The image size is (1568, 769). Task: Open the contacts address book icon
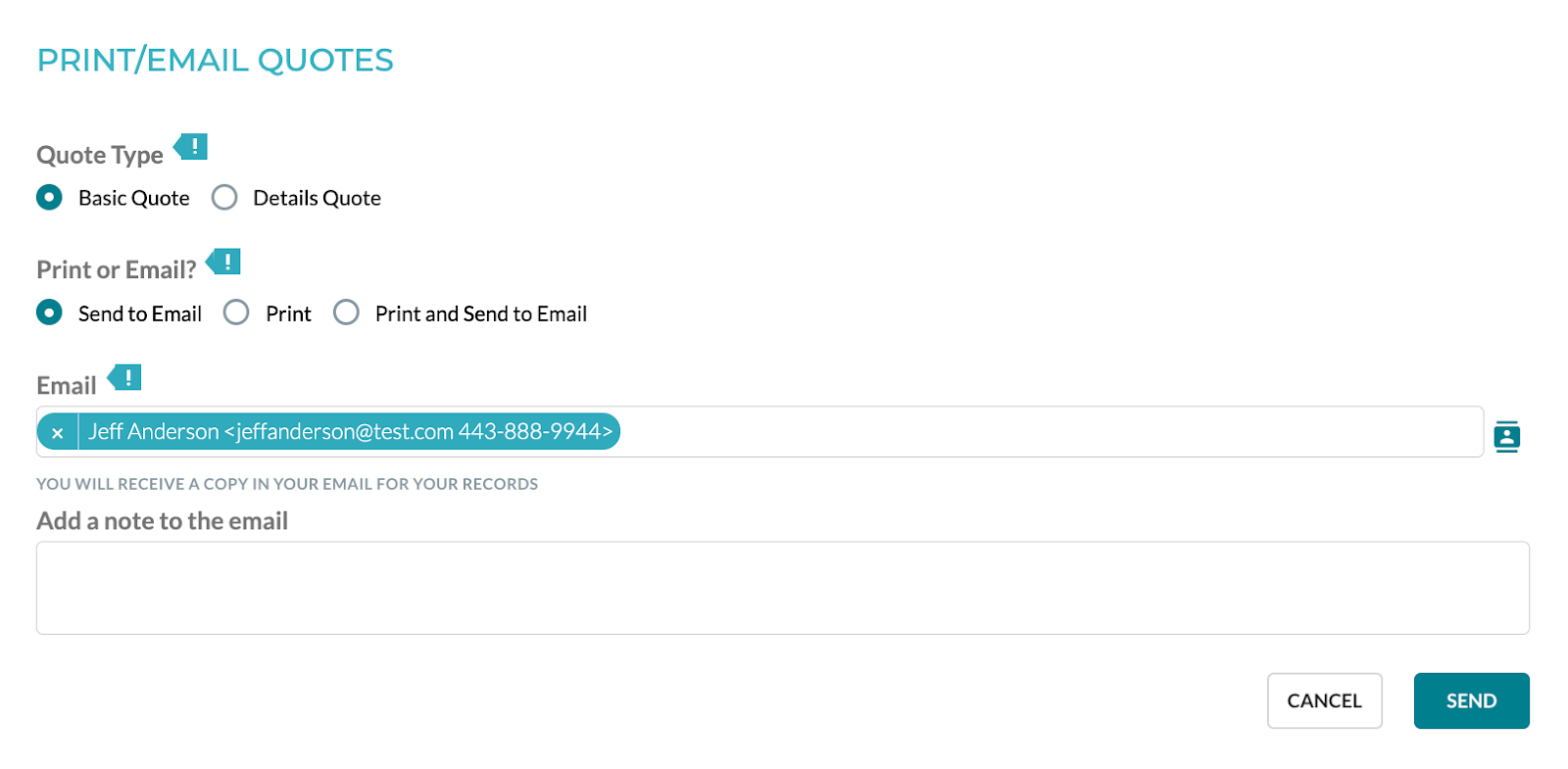tap(1506, 436)
